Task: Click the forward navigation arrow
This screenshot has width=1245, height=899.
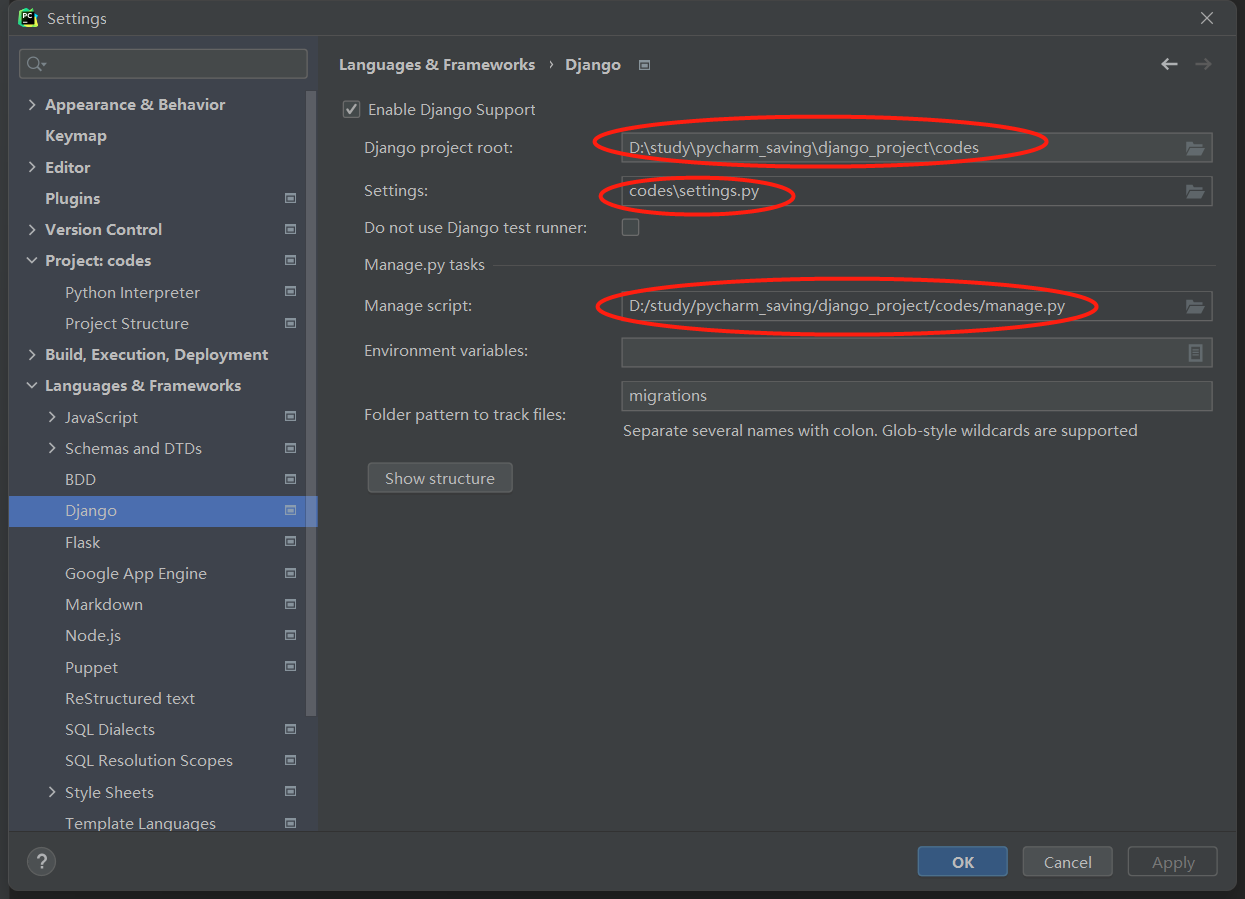Action: click(x=1203, y=64)
